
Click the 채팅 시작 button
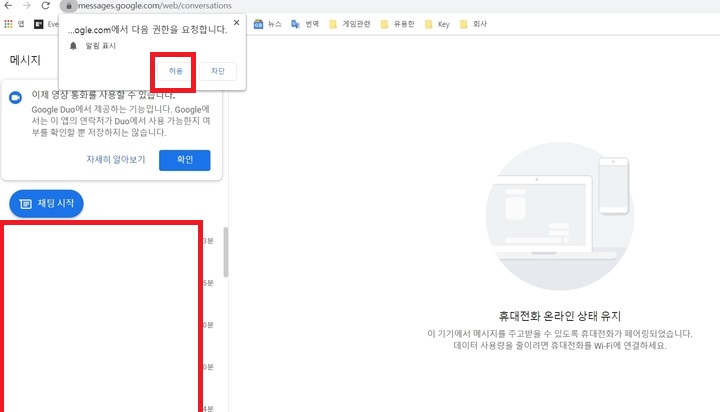pyautogui.click(x=46, y=203)
